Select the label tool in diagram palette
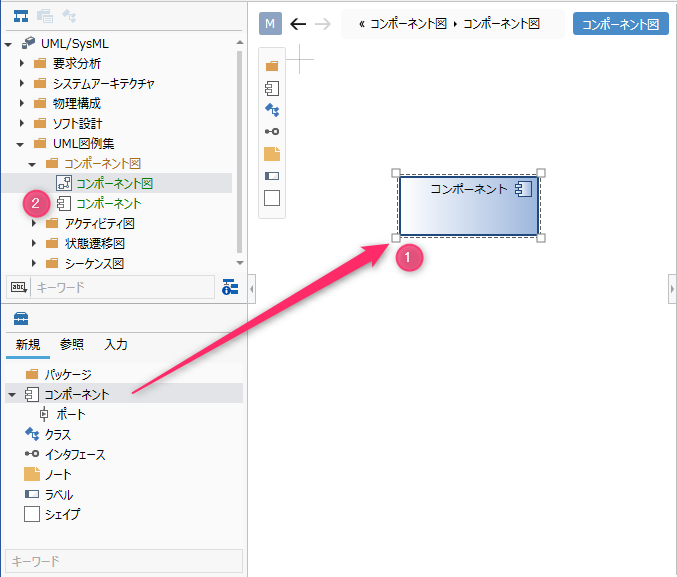 (272, 176)
